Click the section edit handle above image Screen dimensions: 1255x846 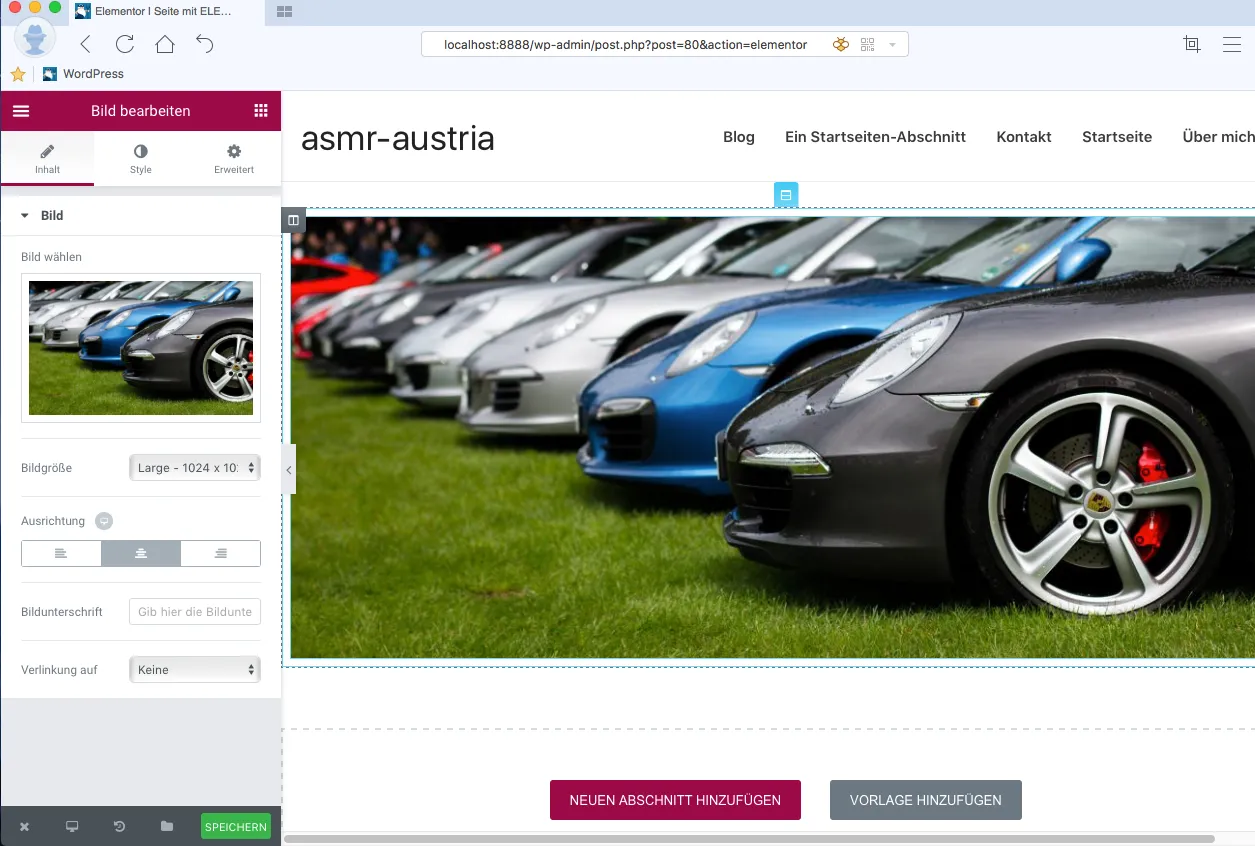[786, 195]
